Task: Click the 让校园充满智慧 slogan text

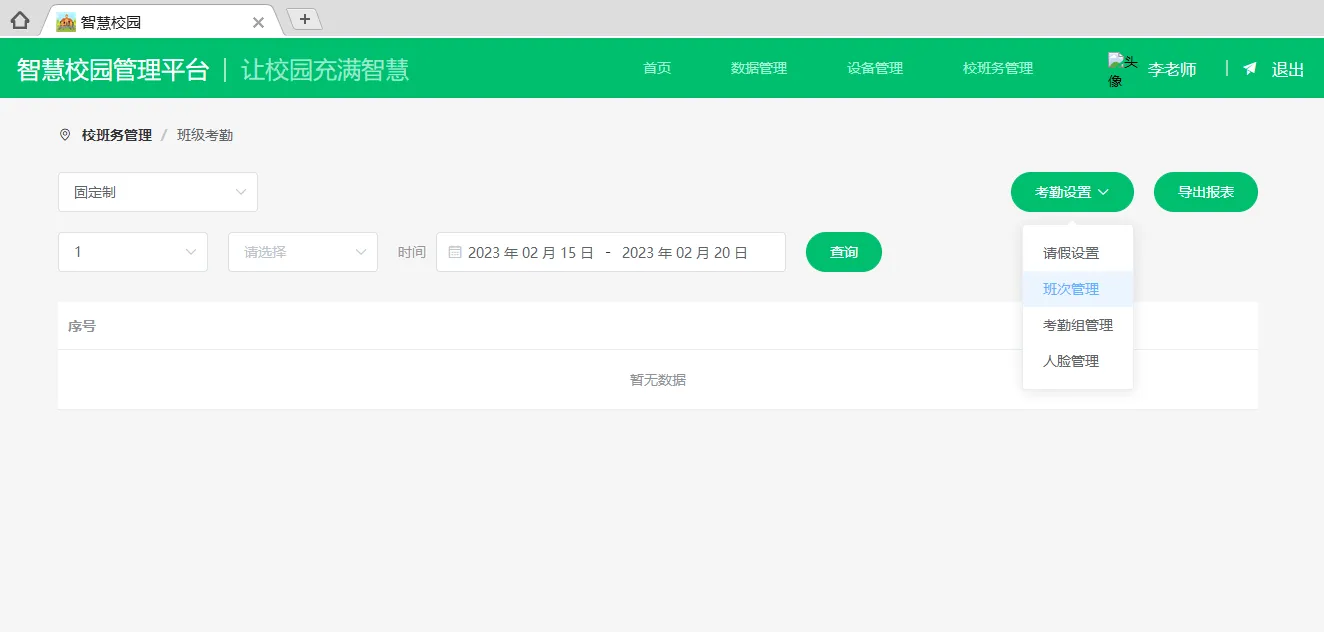Action: tap(325, 69)
